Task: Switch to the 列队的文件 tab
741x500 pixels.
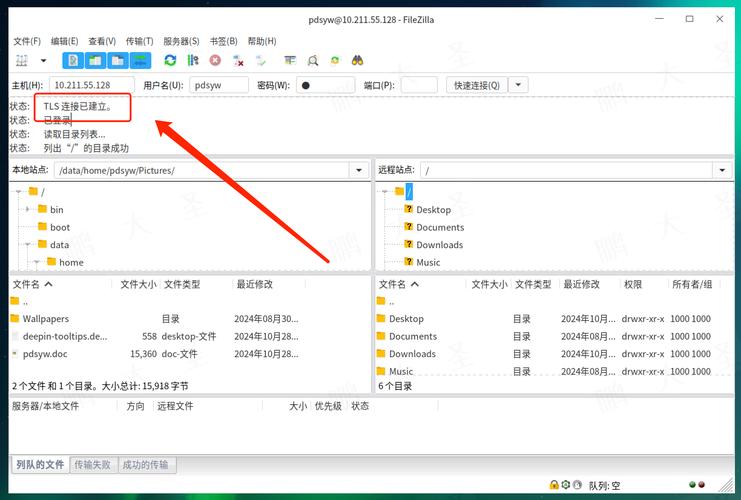Action: (40, 465)
